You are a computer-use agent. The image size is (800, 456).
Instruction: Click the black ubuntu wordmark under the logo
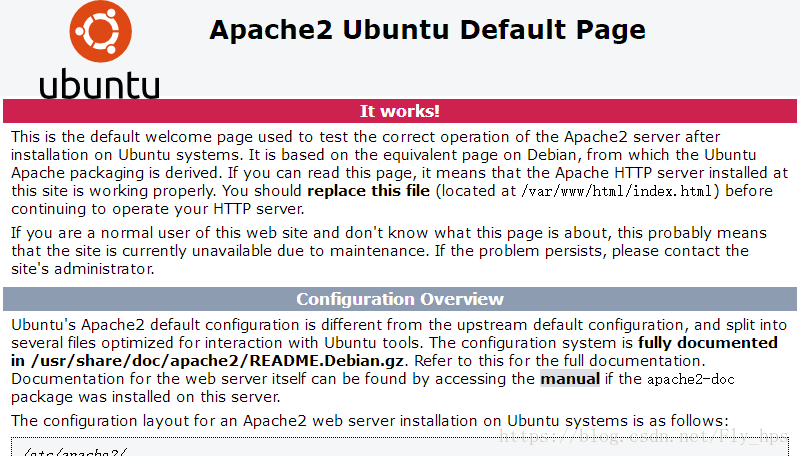99,84
